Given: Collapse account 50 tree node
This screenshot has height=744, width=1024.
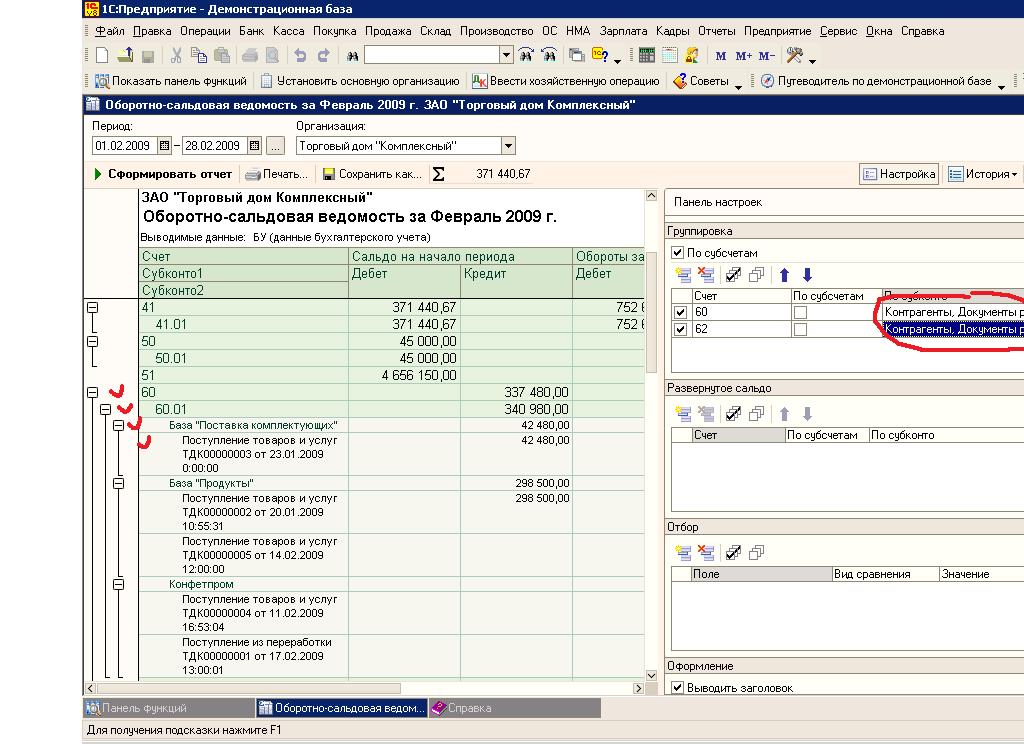Looking at the screenshot, I should [x=93, y=341].
